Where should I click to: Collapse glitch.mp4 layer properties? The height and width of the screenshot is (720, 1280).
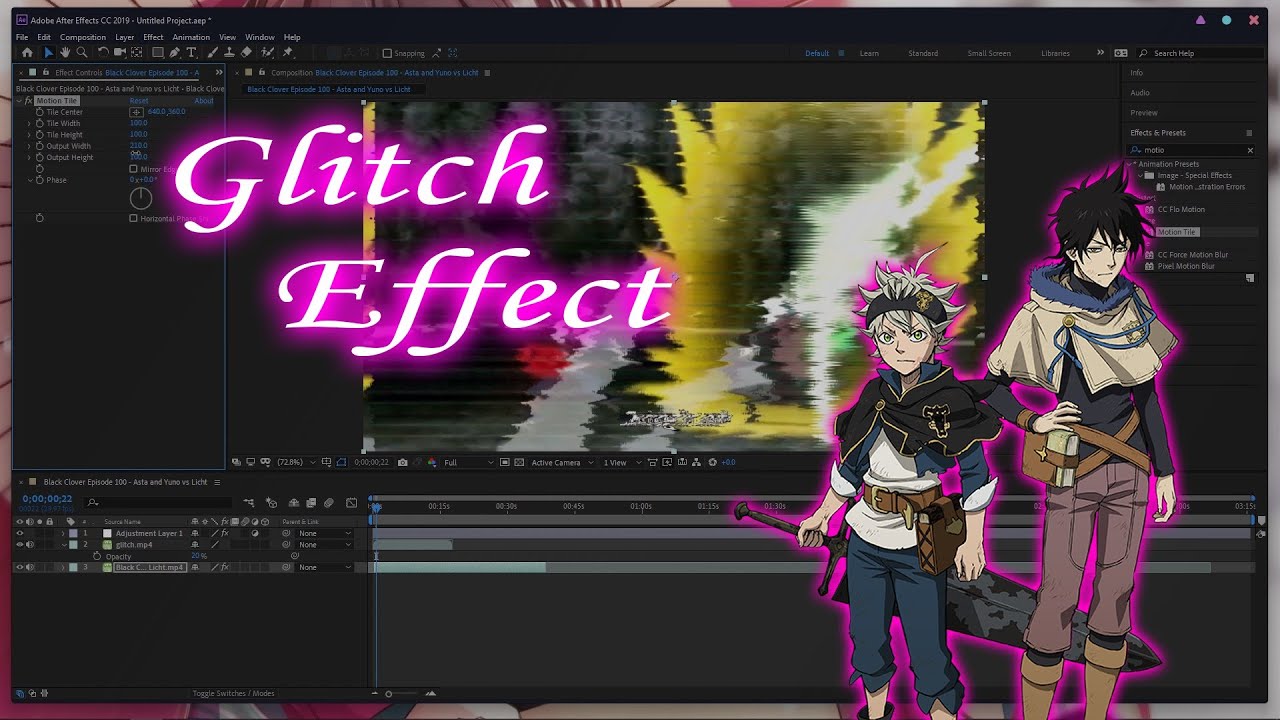point(63,545)
